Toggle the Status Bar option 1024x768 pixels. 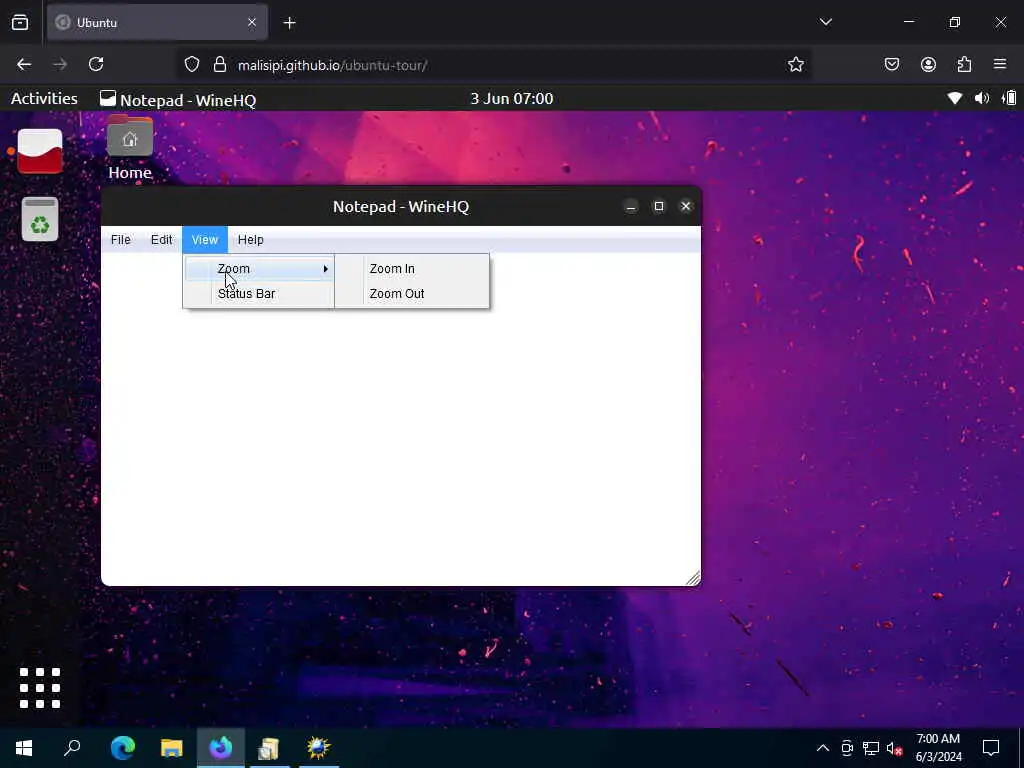(259, 294)
